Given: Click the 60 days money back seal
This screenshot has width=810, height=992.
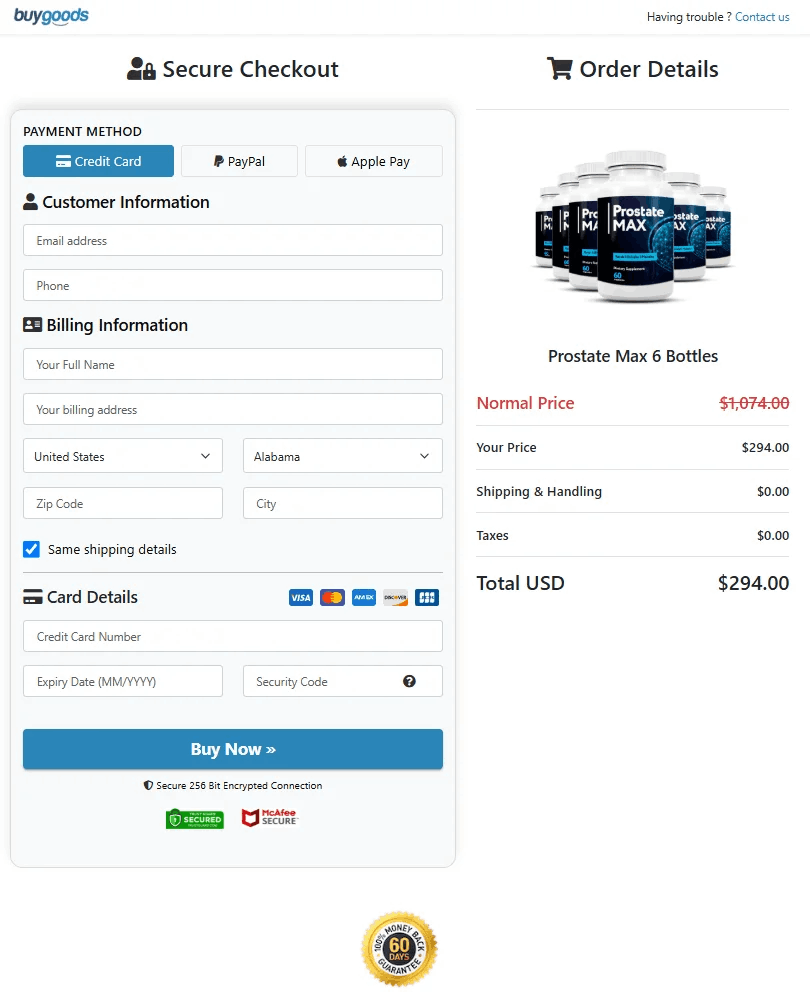Looking at the screenshot, I should (399, 948).
